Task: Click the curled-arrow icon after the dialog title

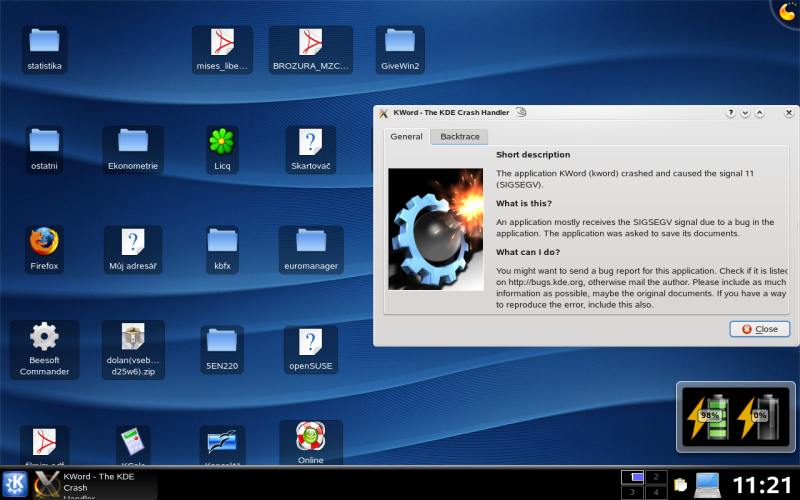Action: (x=521, y=112)
